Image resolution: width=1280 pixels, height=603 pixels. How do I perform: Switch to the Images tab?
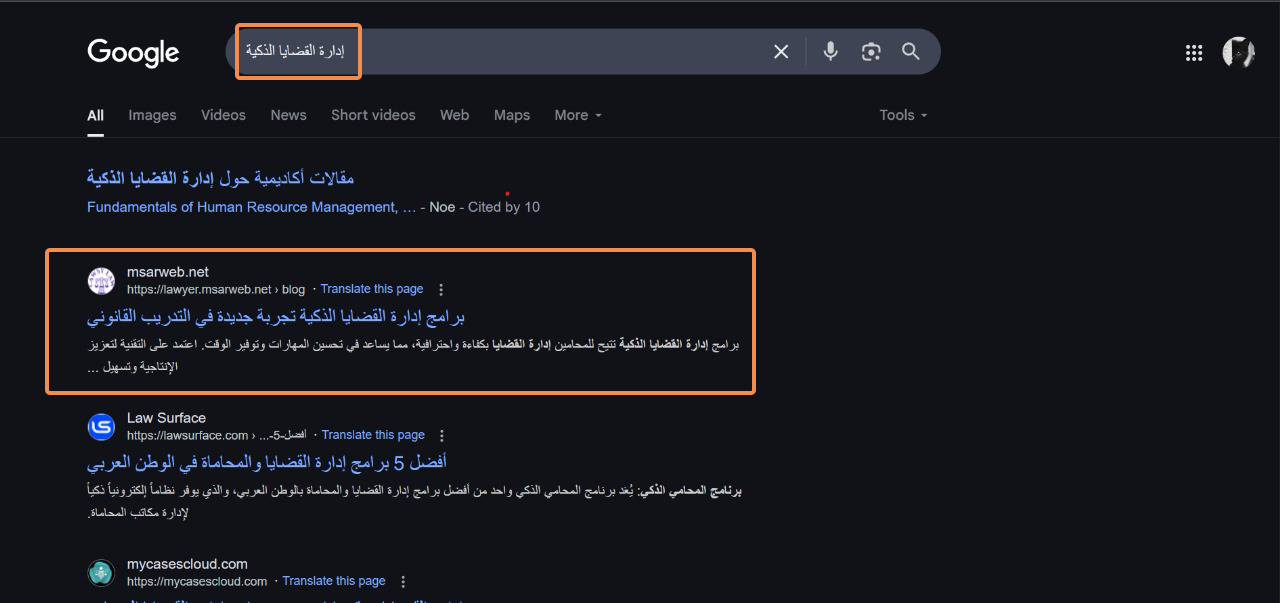[152, 115]
